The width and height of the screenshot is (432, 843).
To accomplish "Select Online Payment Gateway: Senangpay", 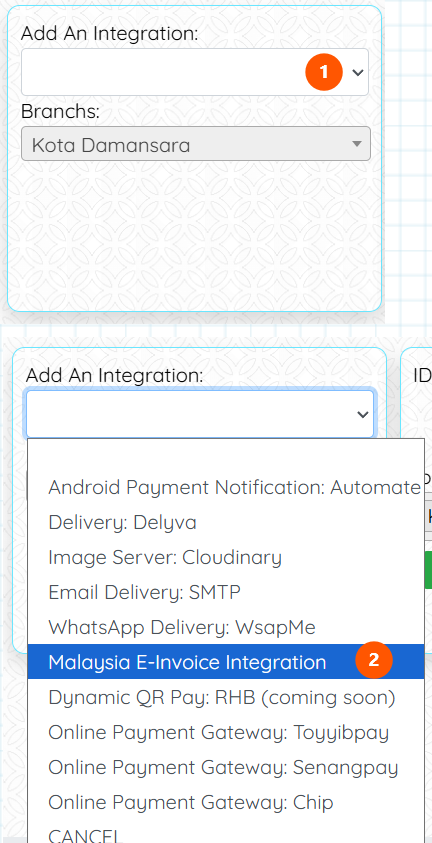I will tap(226, 767).
